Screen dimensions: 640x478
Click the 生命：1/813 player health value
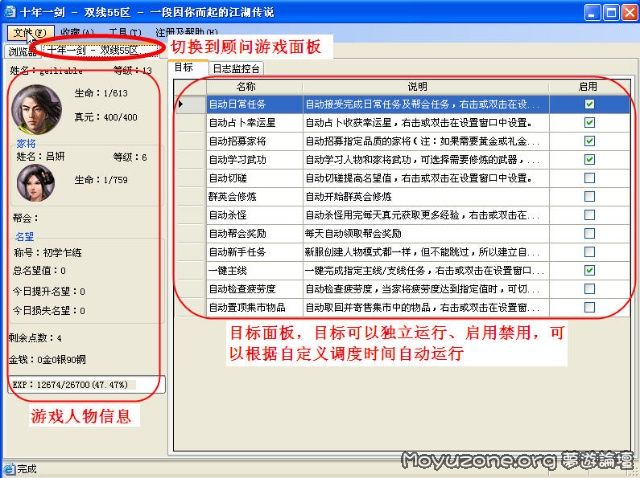tap(101, 93)
